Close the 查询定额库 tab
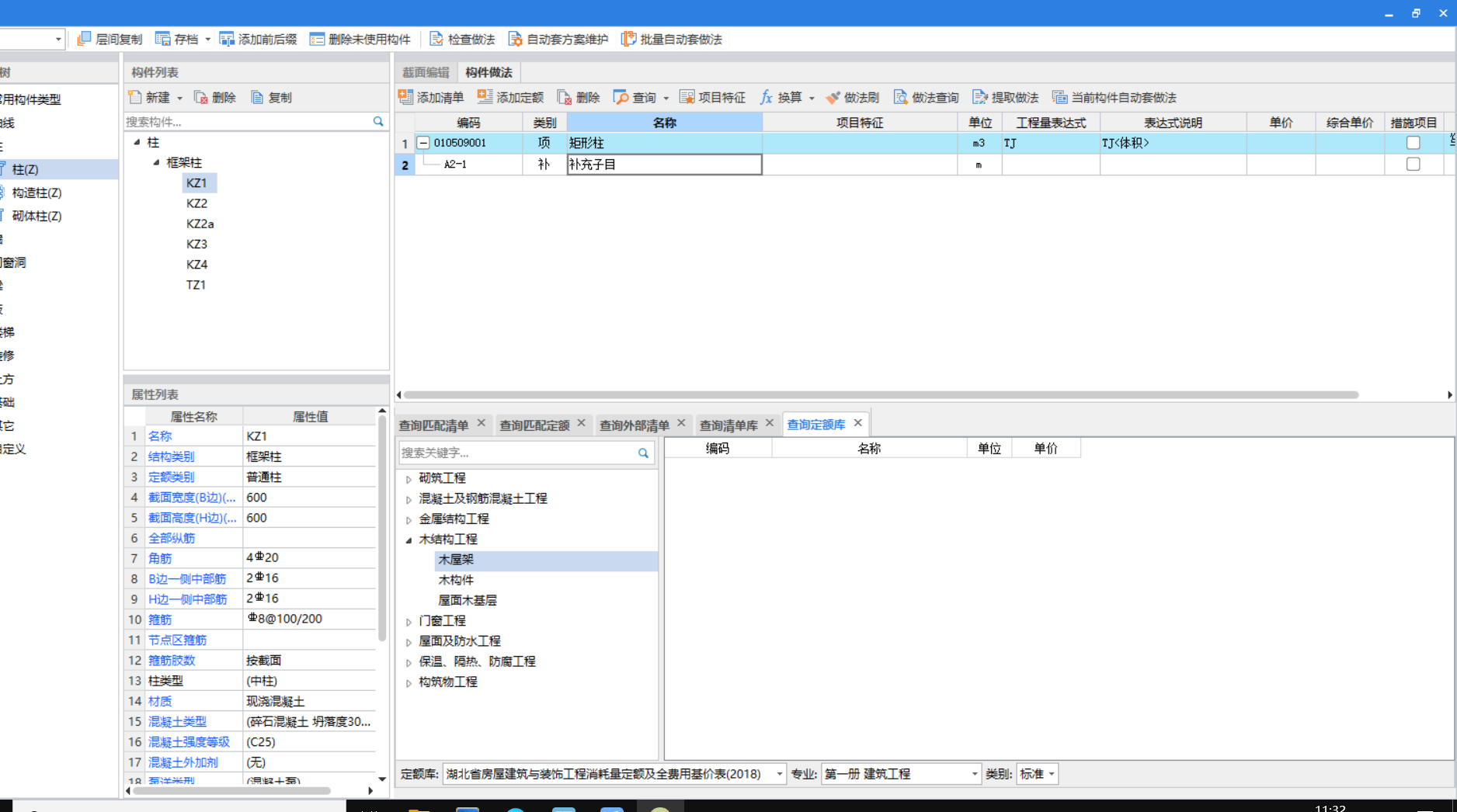The image size is (1457, 812). [x=858, y=423]
